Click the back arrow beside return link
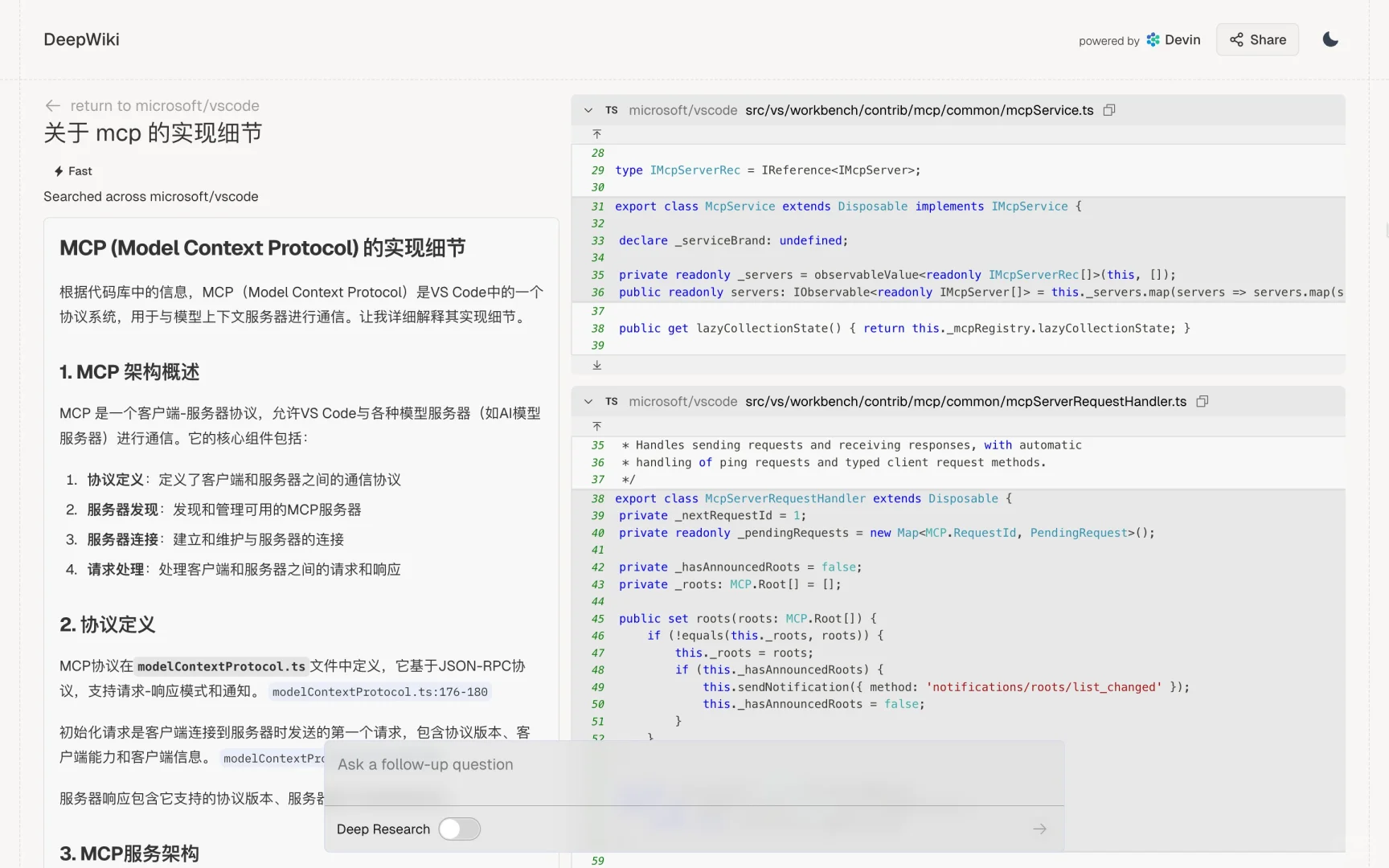Screen dimensions: 1389x868 tap(51, 105)
